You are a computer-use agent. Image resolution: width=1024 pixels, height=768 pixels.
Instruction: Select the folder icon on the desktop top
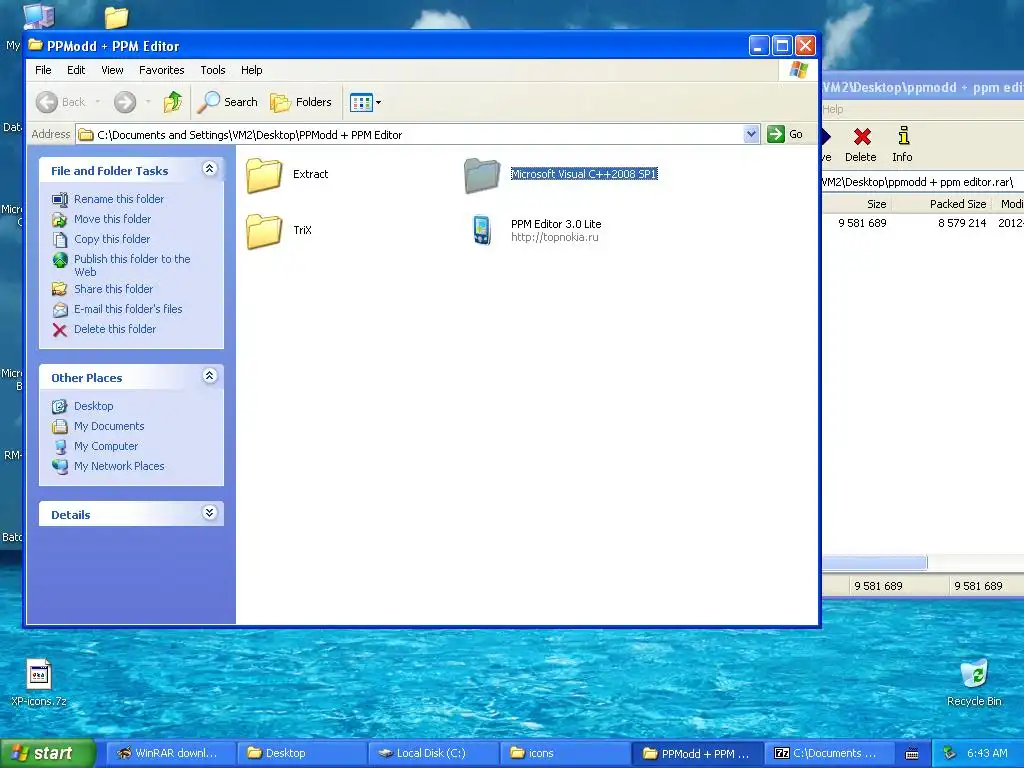(116, 17)
